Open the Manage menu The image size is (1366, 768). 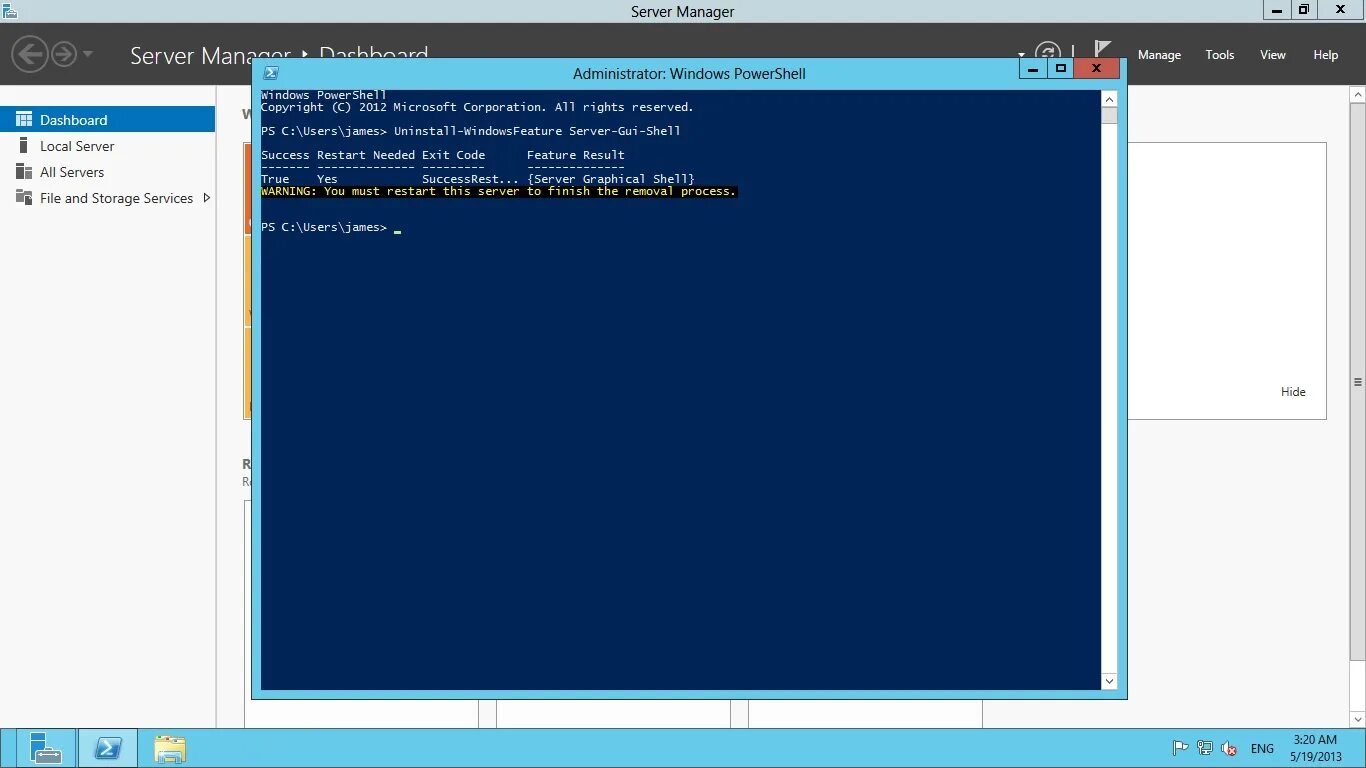click(1159, 55)
